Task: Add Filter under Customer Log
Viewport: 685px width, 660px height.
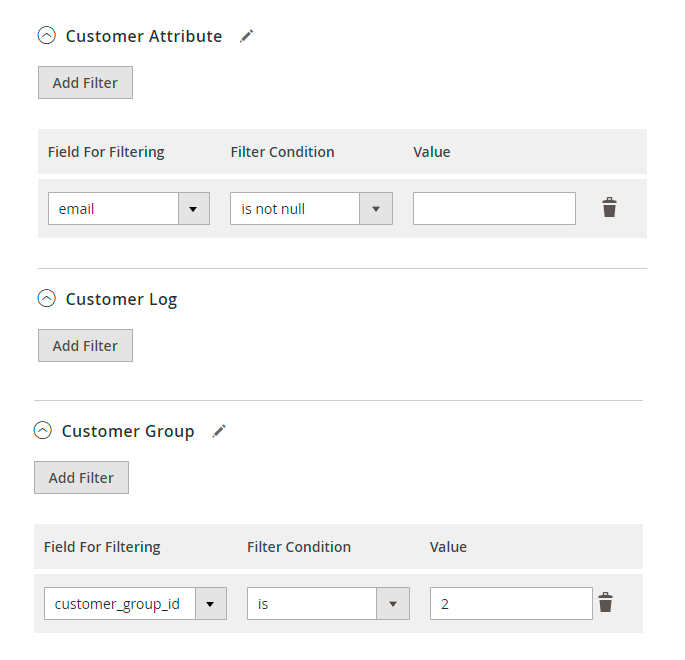Action: (85, 346)
